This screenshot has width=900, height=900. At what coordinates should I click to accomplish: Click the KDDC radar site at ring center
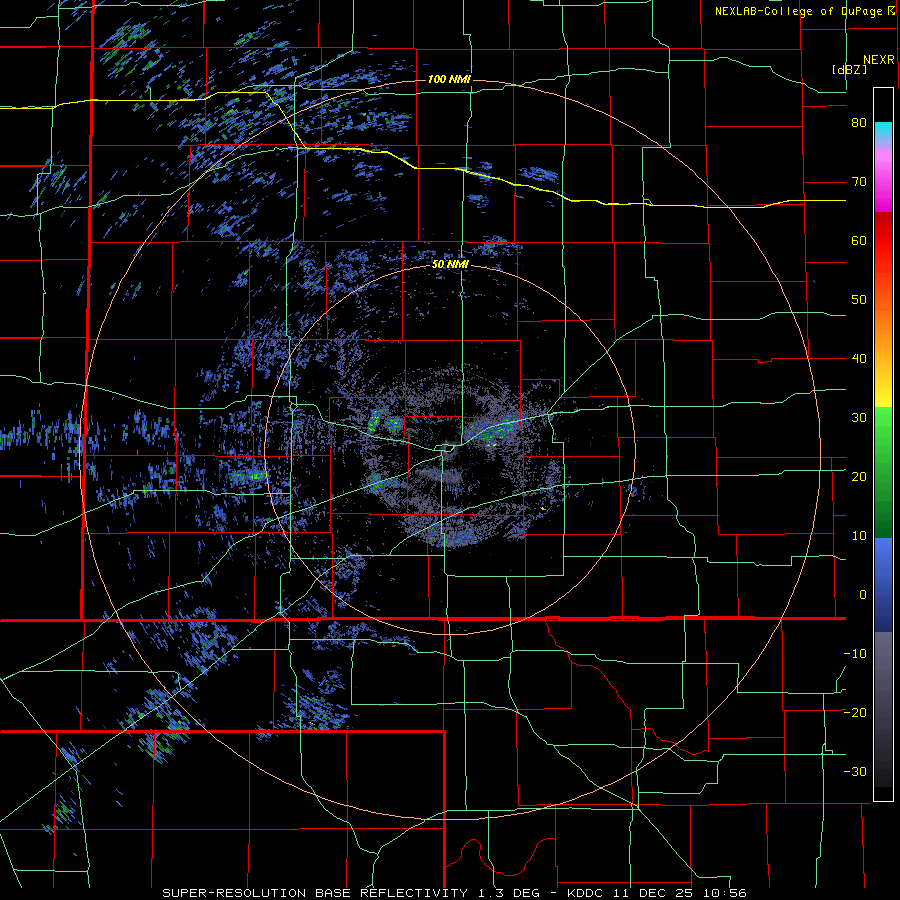click(449, 449)
